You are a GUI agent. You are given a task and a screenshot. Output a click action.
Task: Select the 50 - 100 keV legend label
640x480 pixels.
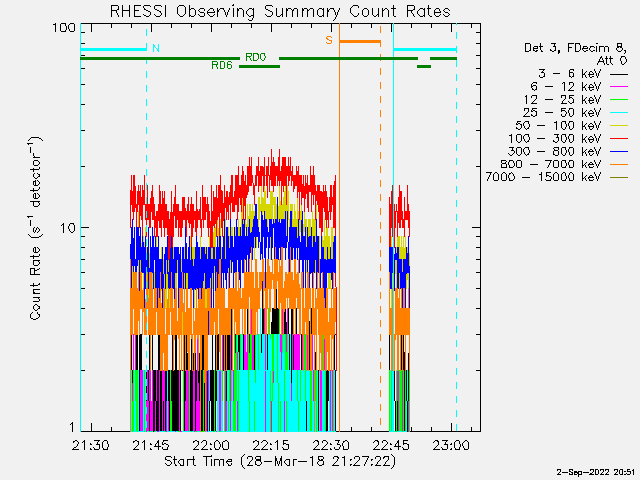coord(558,125)
